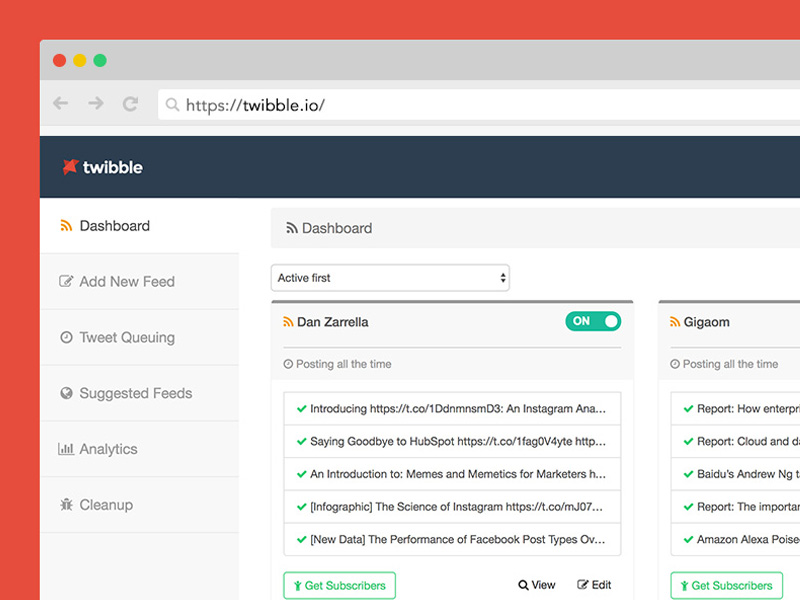Click View on the Dan Zarrella feed
Viewport: 800px width, 600px height.
tap(537, 585)
